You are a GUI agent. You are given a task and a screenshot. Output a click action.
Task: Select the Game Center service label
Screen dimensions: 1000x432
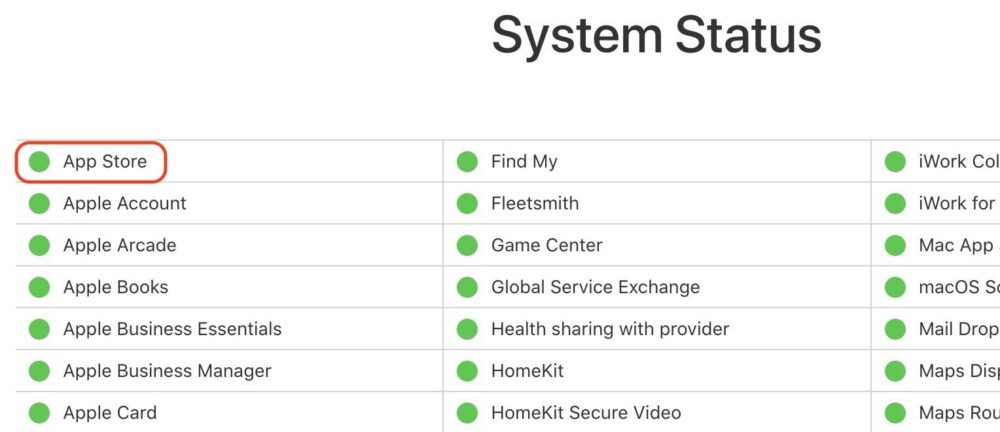point(547,246)
